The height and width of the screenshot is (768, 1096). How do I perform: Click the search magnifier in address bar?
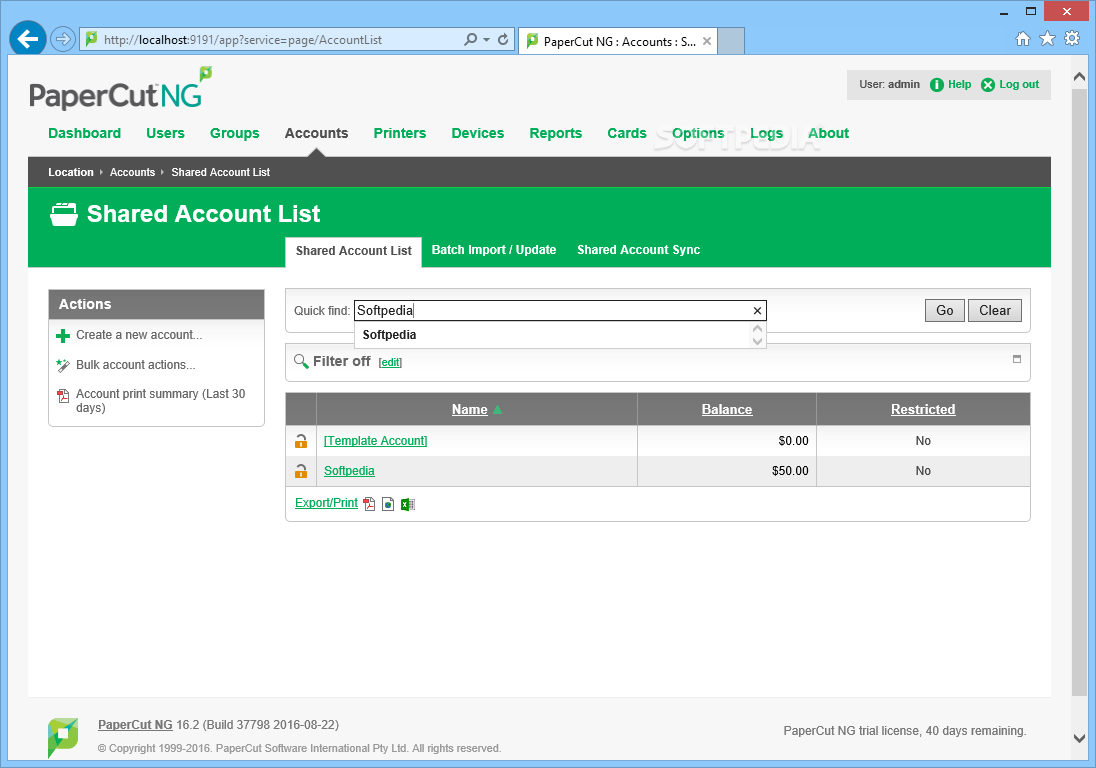[x=471, y=39]
